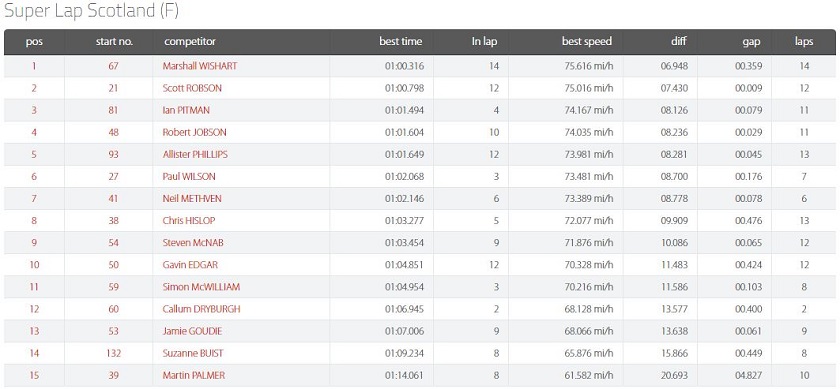840x389 pixels.
Task: Open Scott ROBSON's results
Action: tap(192, 88)
